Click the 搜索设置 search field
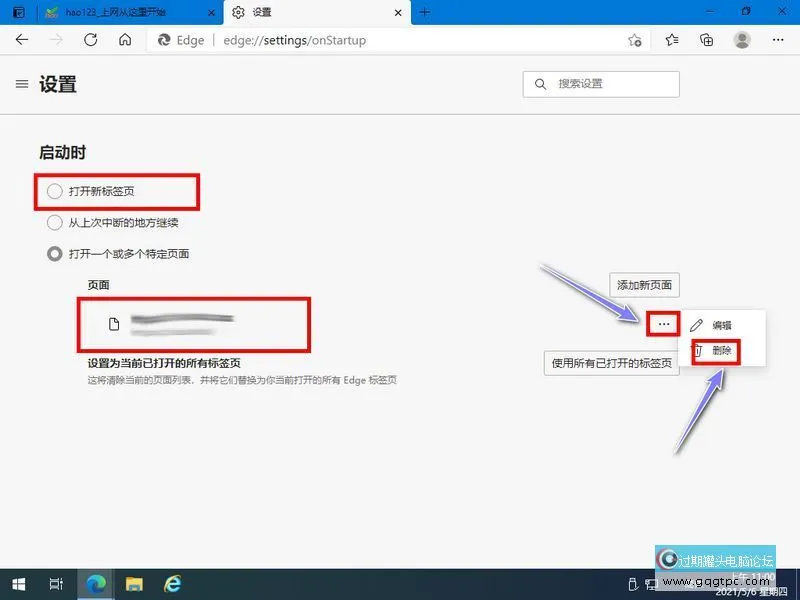The height and width of the screenshot is (600, 800). click(x=600, y=84)
